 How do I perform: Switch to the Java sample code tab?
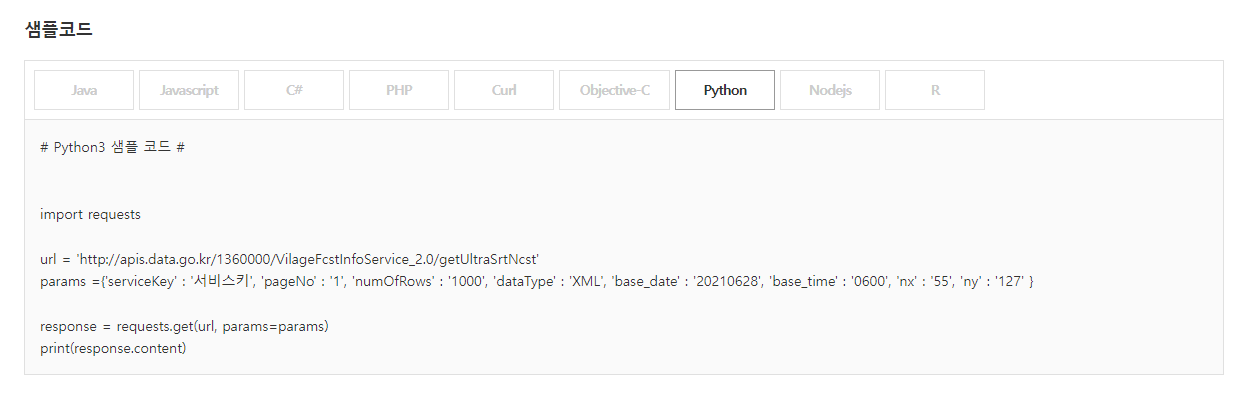(84, 90)
